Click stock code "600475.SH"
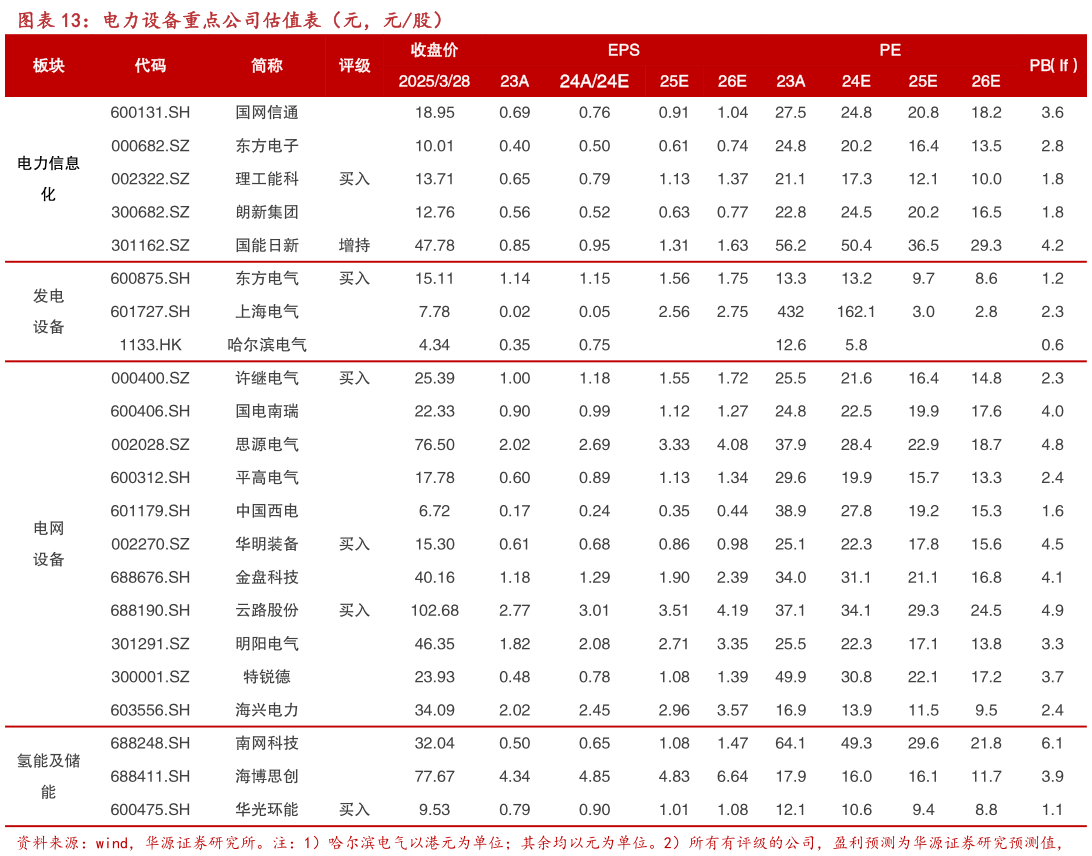Screen dimensions: 1092x856 click(150, 810)
